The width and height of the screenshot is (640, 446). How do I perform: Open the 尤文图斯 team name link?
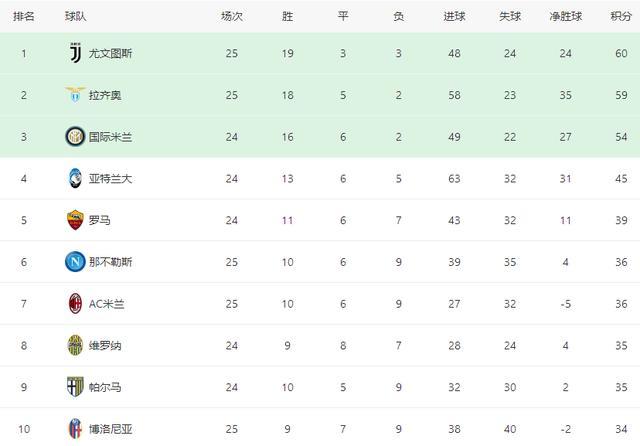110,53
